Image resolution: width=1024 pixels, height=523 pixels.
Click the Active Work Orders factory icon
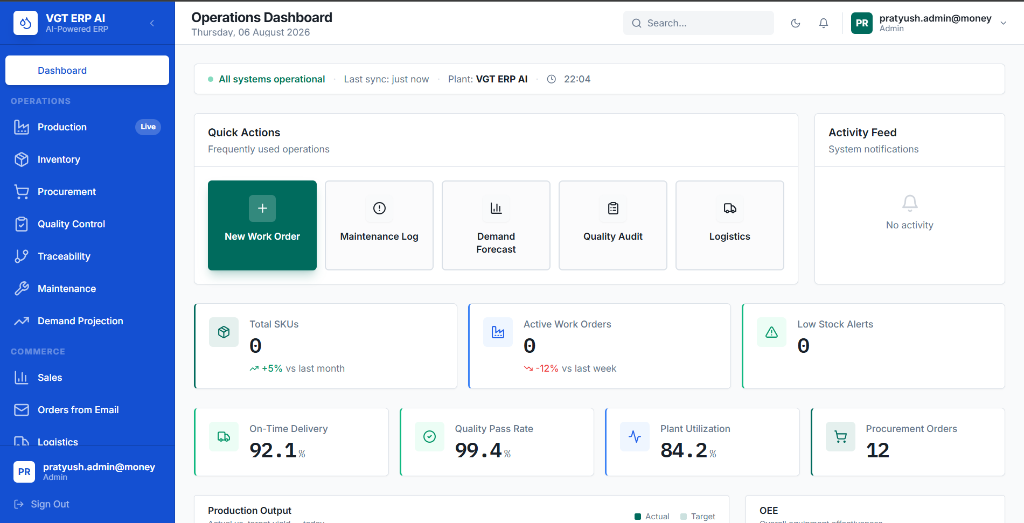[498, 332]
